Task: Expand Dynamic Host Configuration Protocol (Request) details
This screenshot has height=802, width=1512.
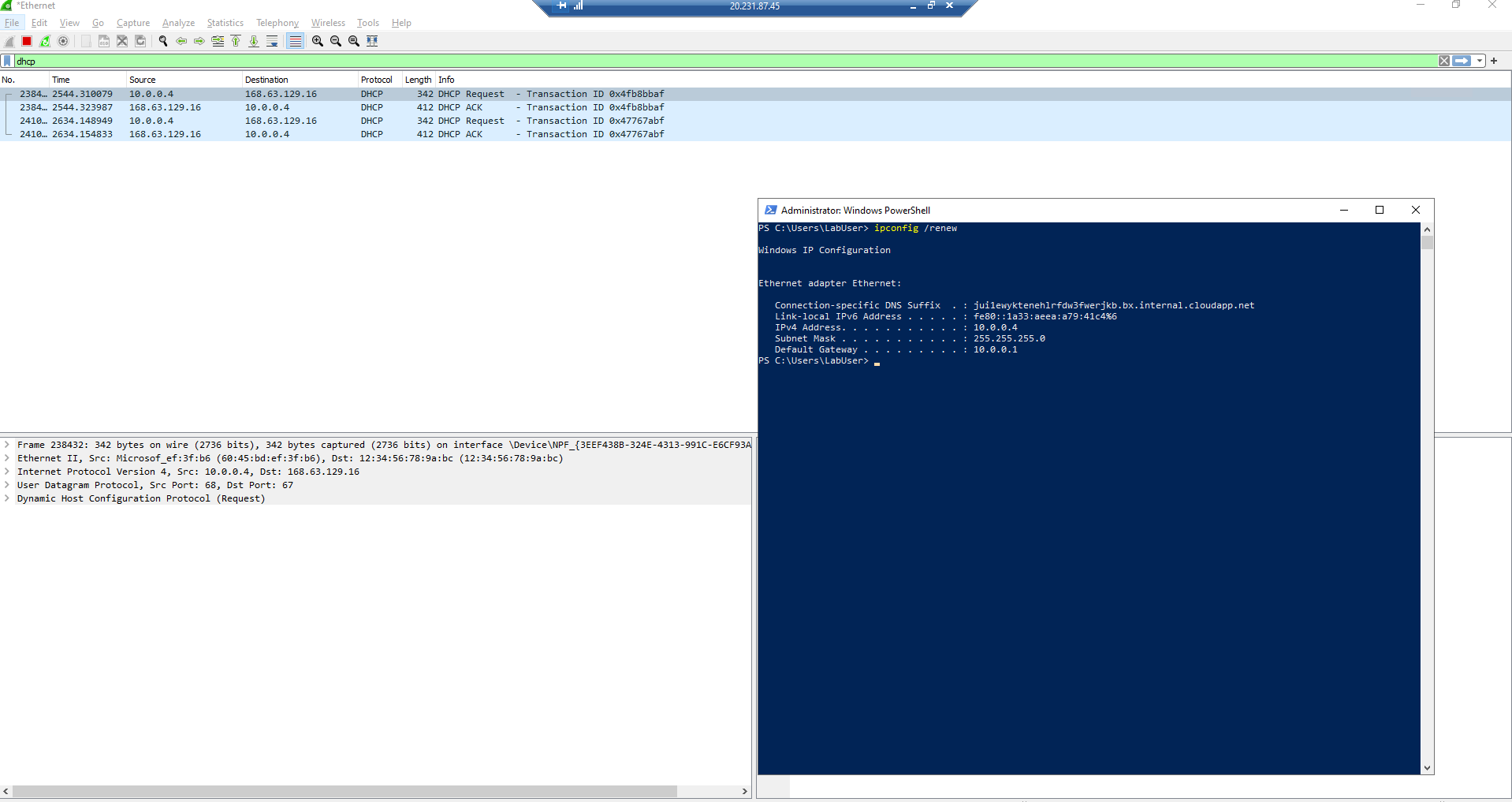Action: point(6,498)
